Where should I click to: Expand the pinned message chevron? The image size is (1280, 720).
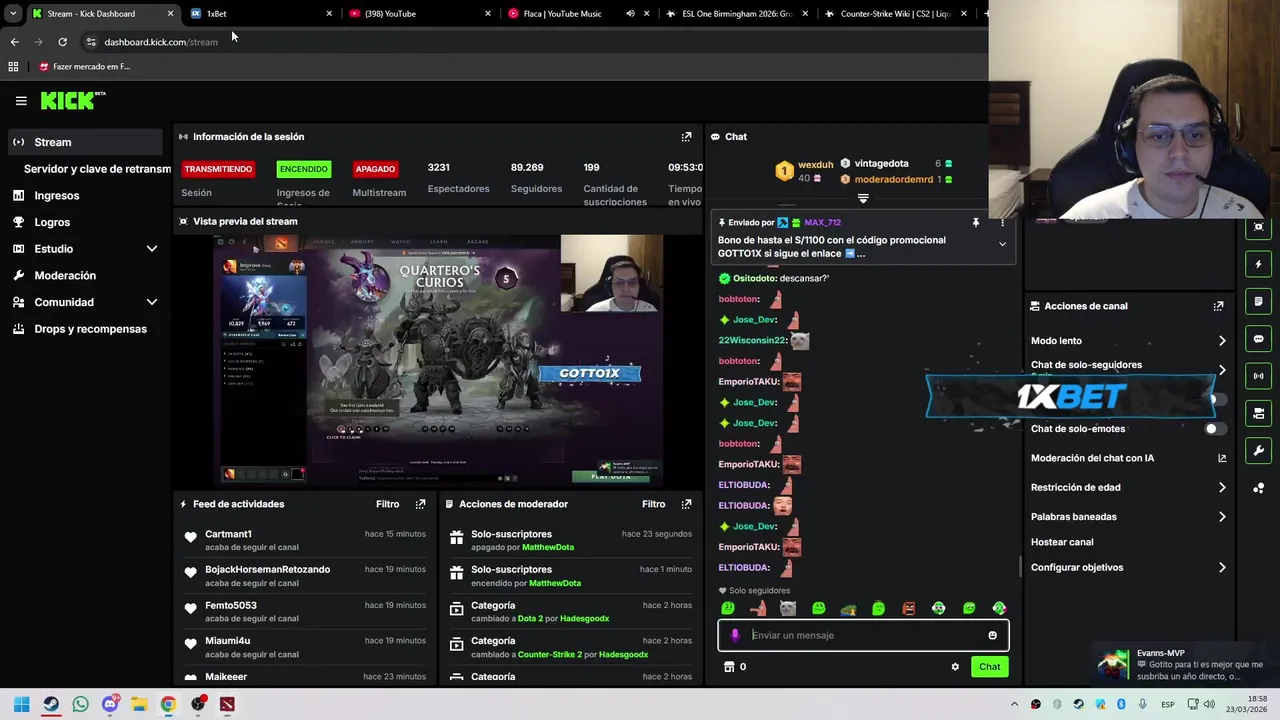tap(1002, 244)
